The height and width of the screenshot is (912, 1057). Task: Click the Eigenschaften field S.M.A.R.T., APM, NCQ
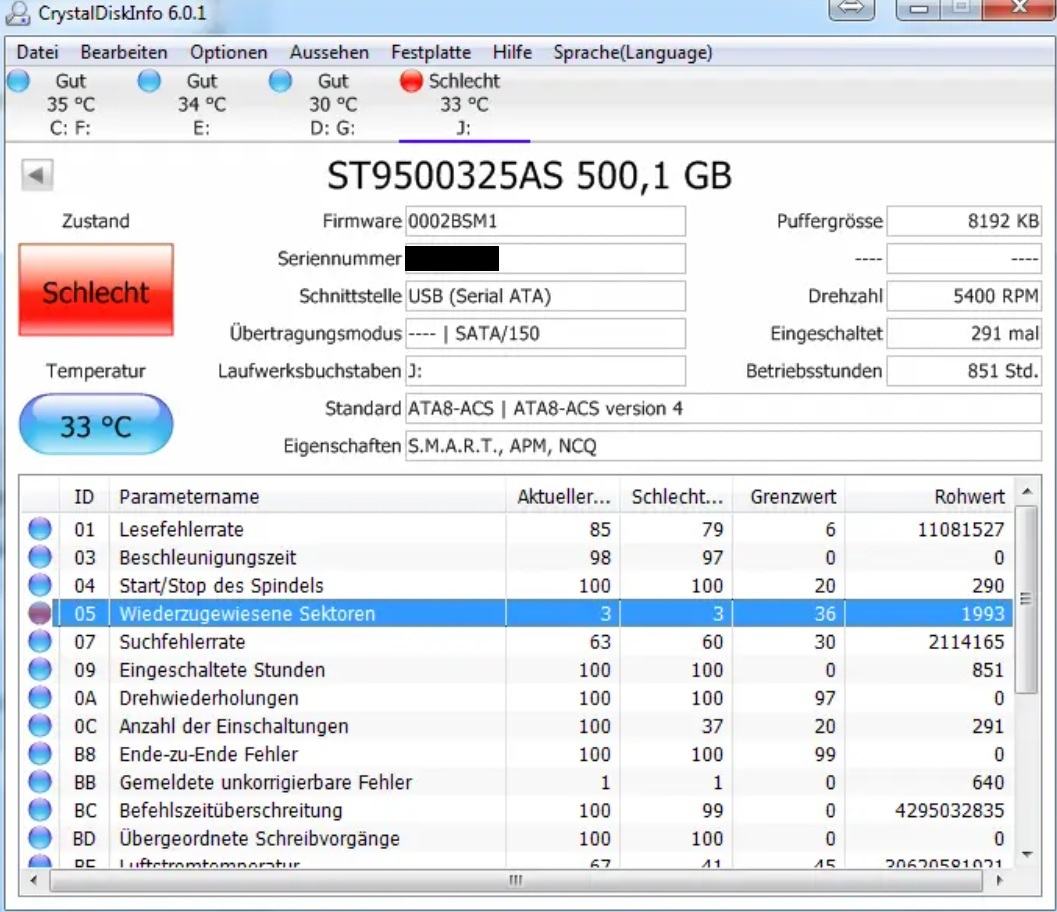[x=723, y=446]
